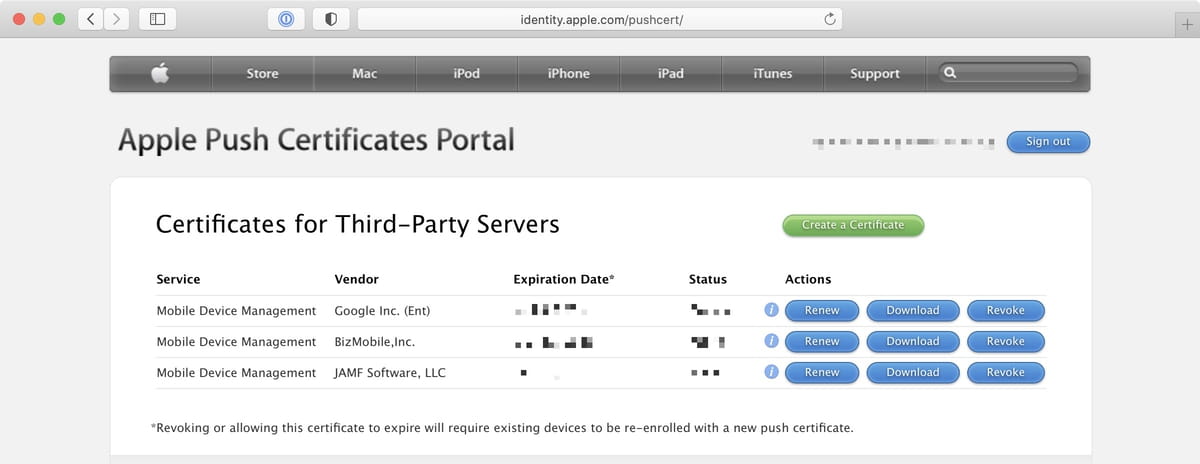Screen dimensions: 1200x464
Task: Open the iPad menu item
Action: tap(670, 73)
